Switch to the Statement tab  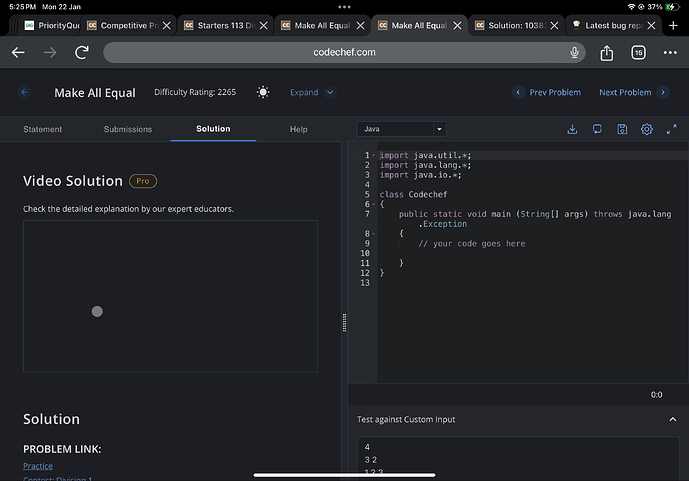pos(43,129)
